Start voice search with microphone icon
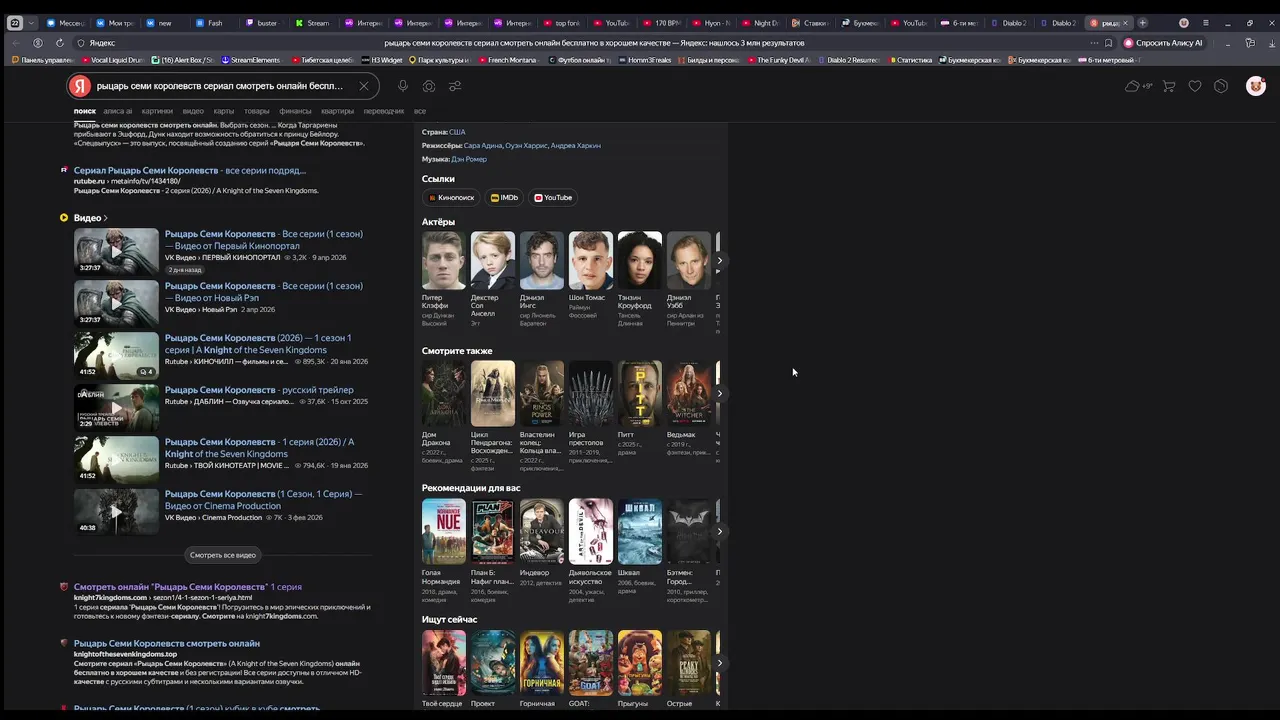The height and width of the screenshot is (720, 1280). (x=403, y=86)
